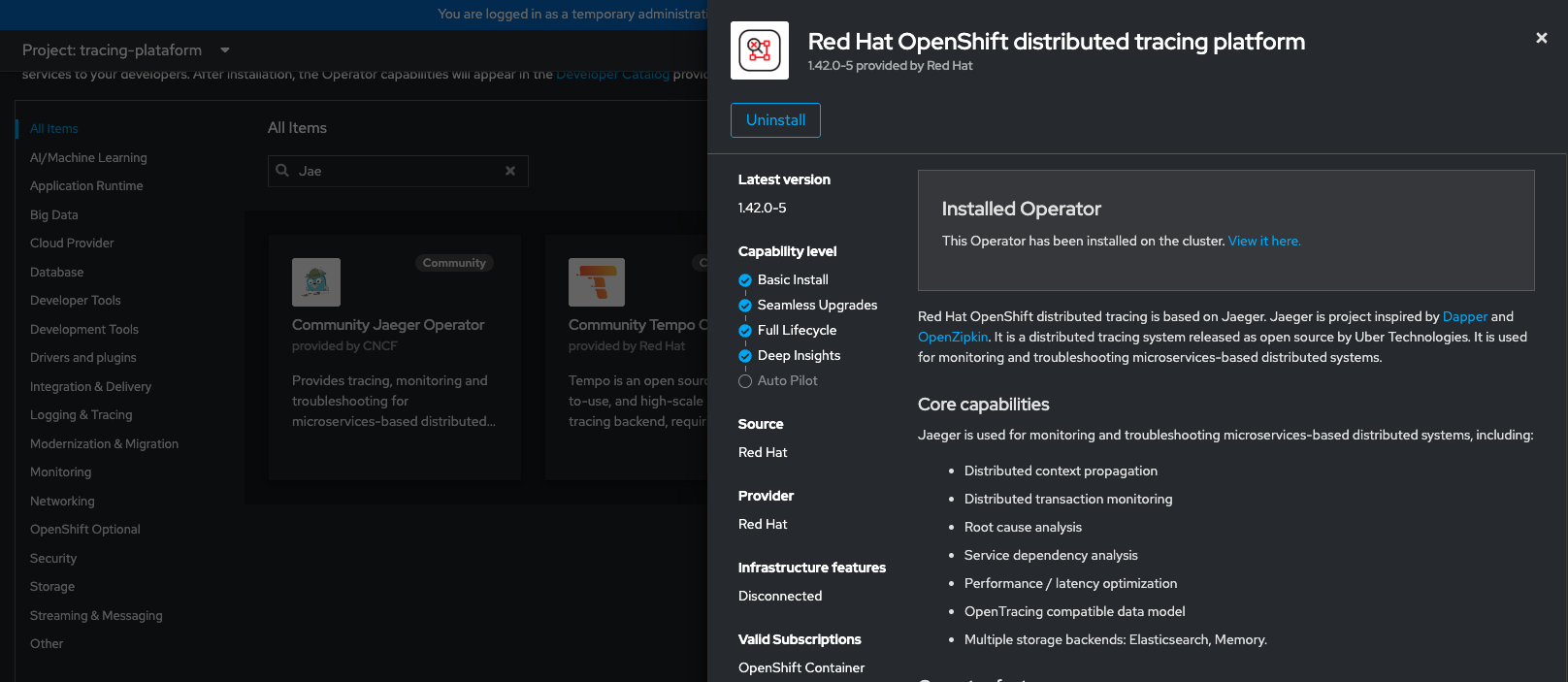Select the Application Runtime category
The height and width of the screenshot is (682, 1568).
86,186
